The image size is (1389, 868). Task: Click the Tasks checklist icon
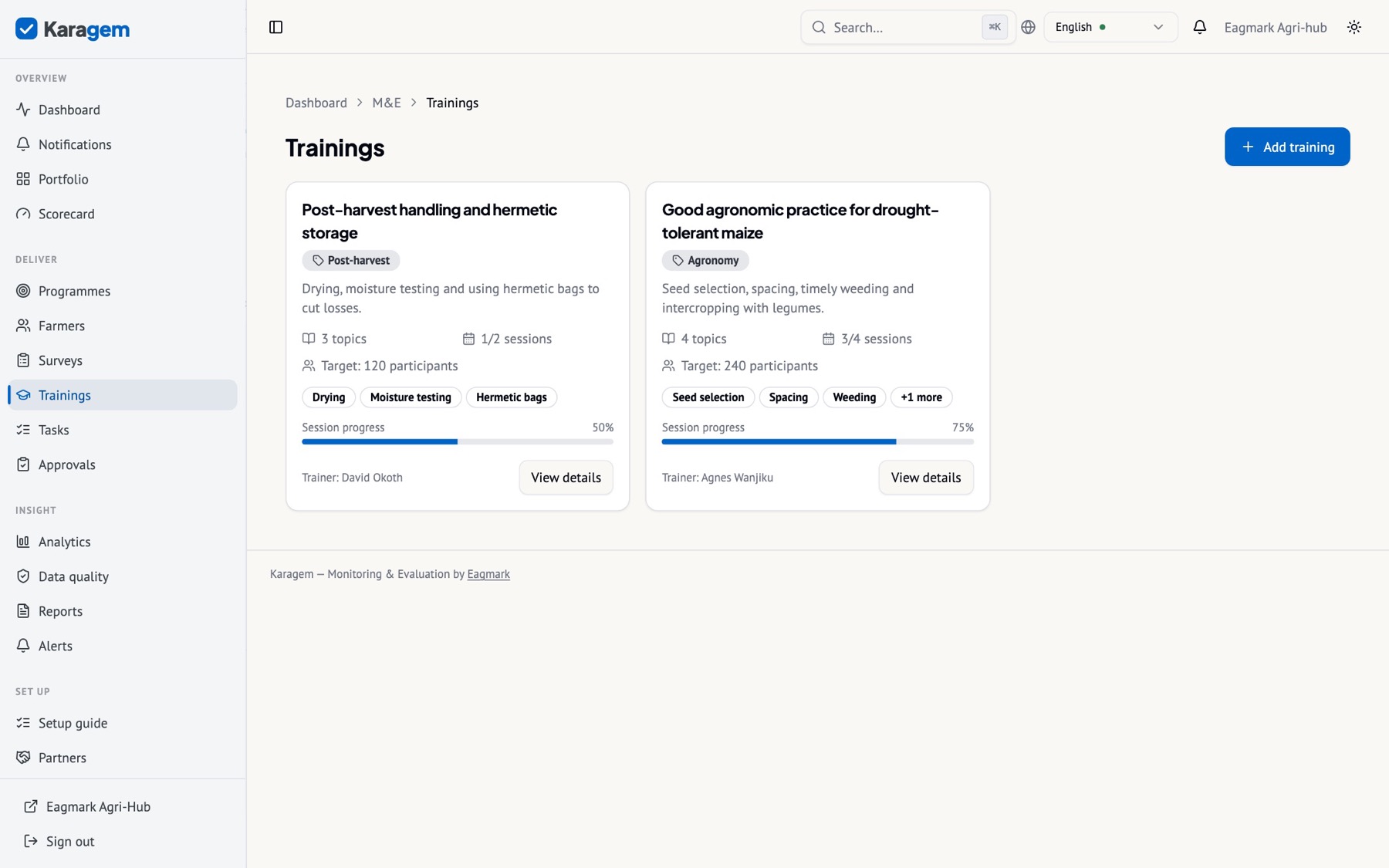point(23,430)
